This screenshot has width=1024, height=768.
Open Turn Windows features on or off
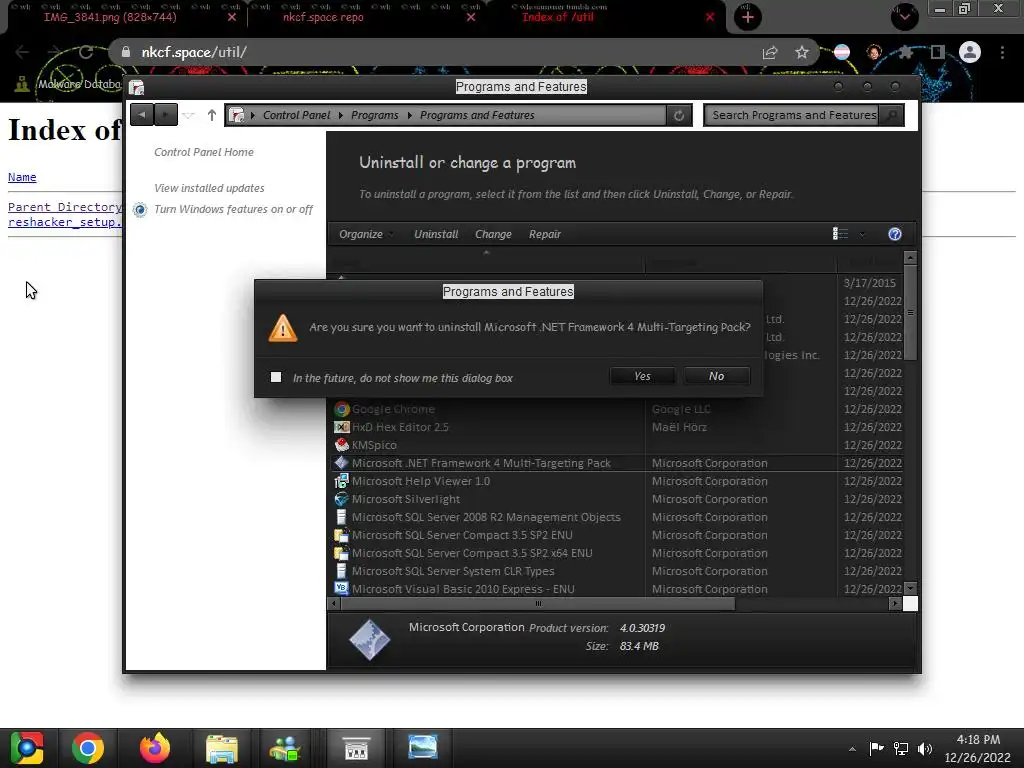coord(233,209)
